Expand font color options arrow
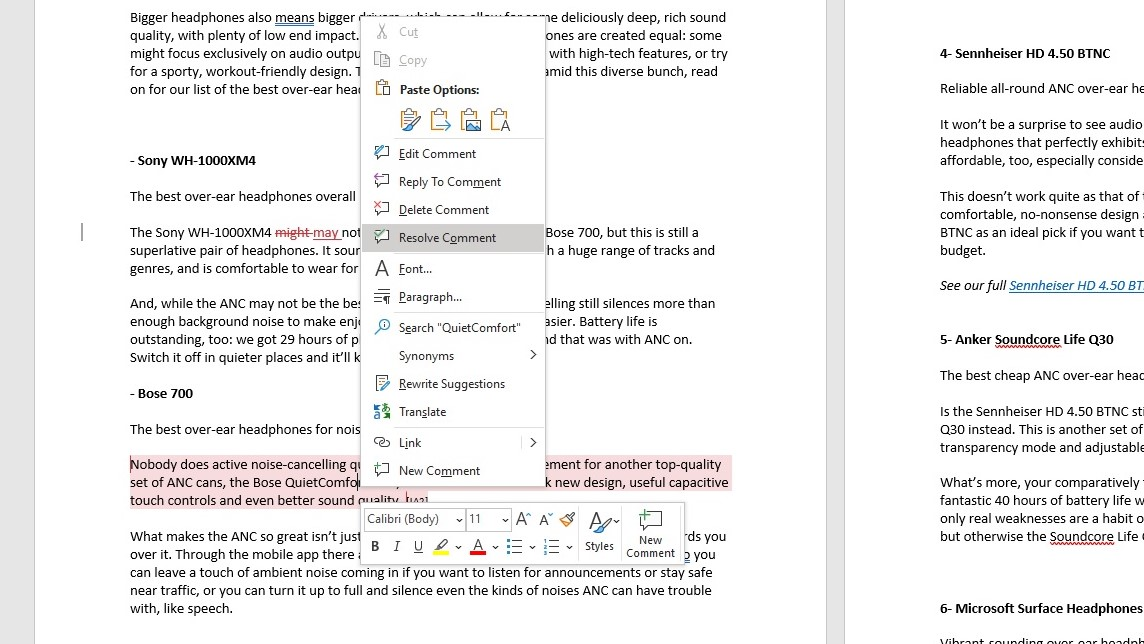The width and height of the screenshot is (1144, 644). (x=495, y=547)
